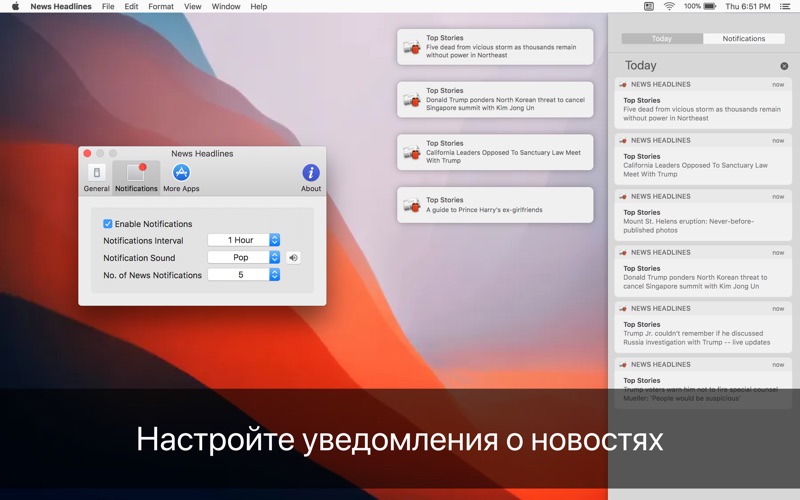The width and height of the screenshot is (800, 500).
Task: Toggle the Notification Center list icon in menu bar
Action: [785, 7]
